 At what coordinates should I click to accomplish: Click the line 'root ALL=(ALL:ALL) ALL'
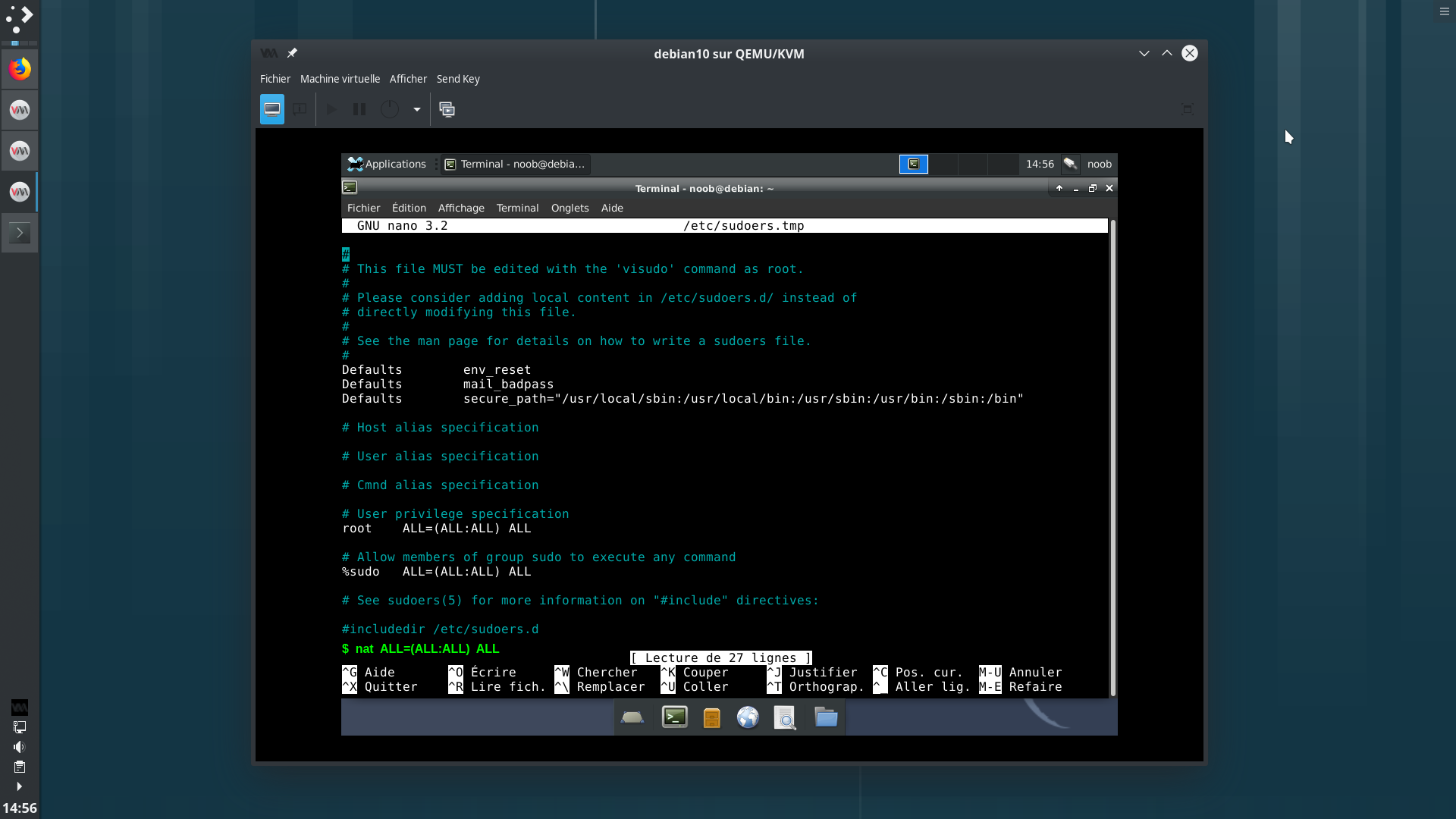click(436, 529)
